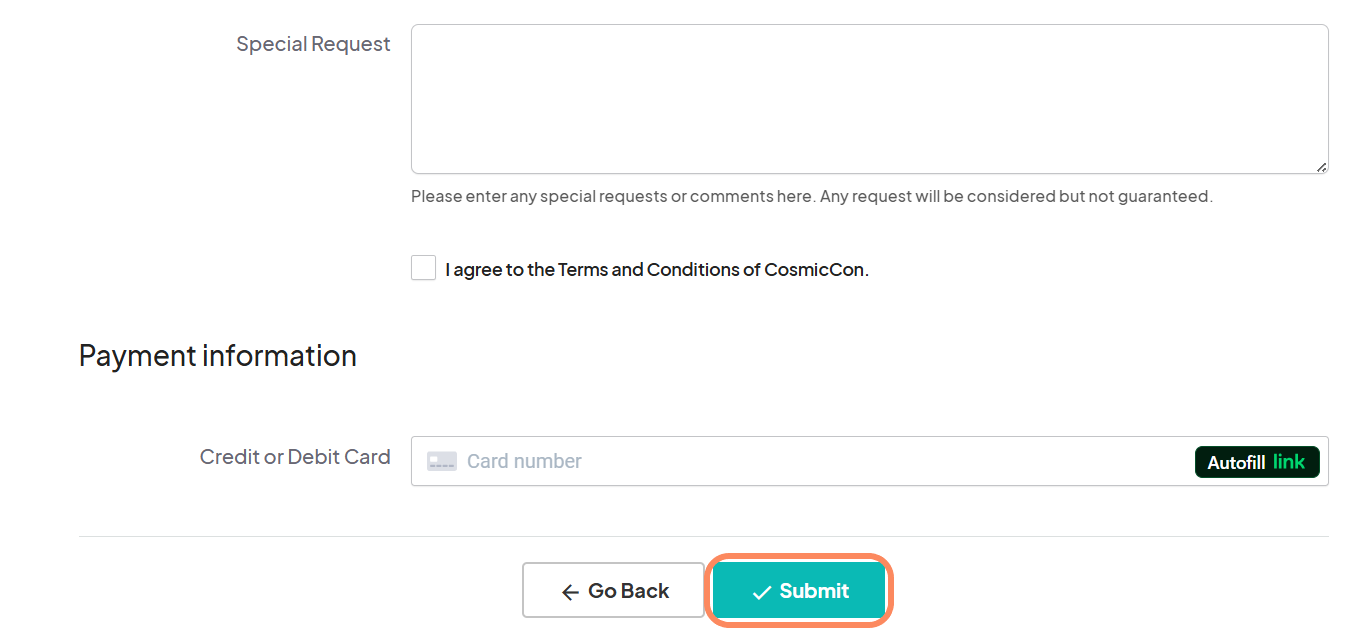Click the gray credit card icon
The width and height of the screenshot is (1350, 636).
coord(441,462)
